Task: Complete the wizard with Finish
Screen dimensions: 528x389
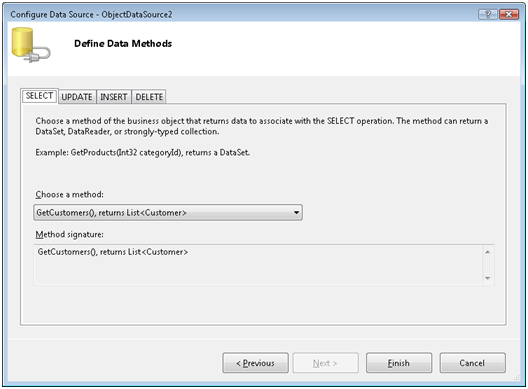Action: [x=399, y=363]
